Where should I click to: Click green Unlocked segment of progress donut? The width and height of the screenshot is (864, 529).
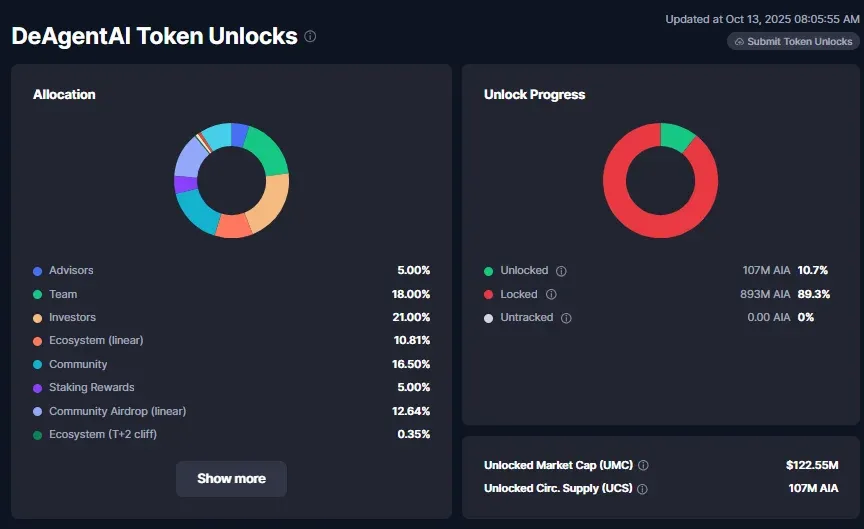coord(676,135)
